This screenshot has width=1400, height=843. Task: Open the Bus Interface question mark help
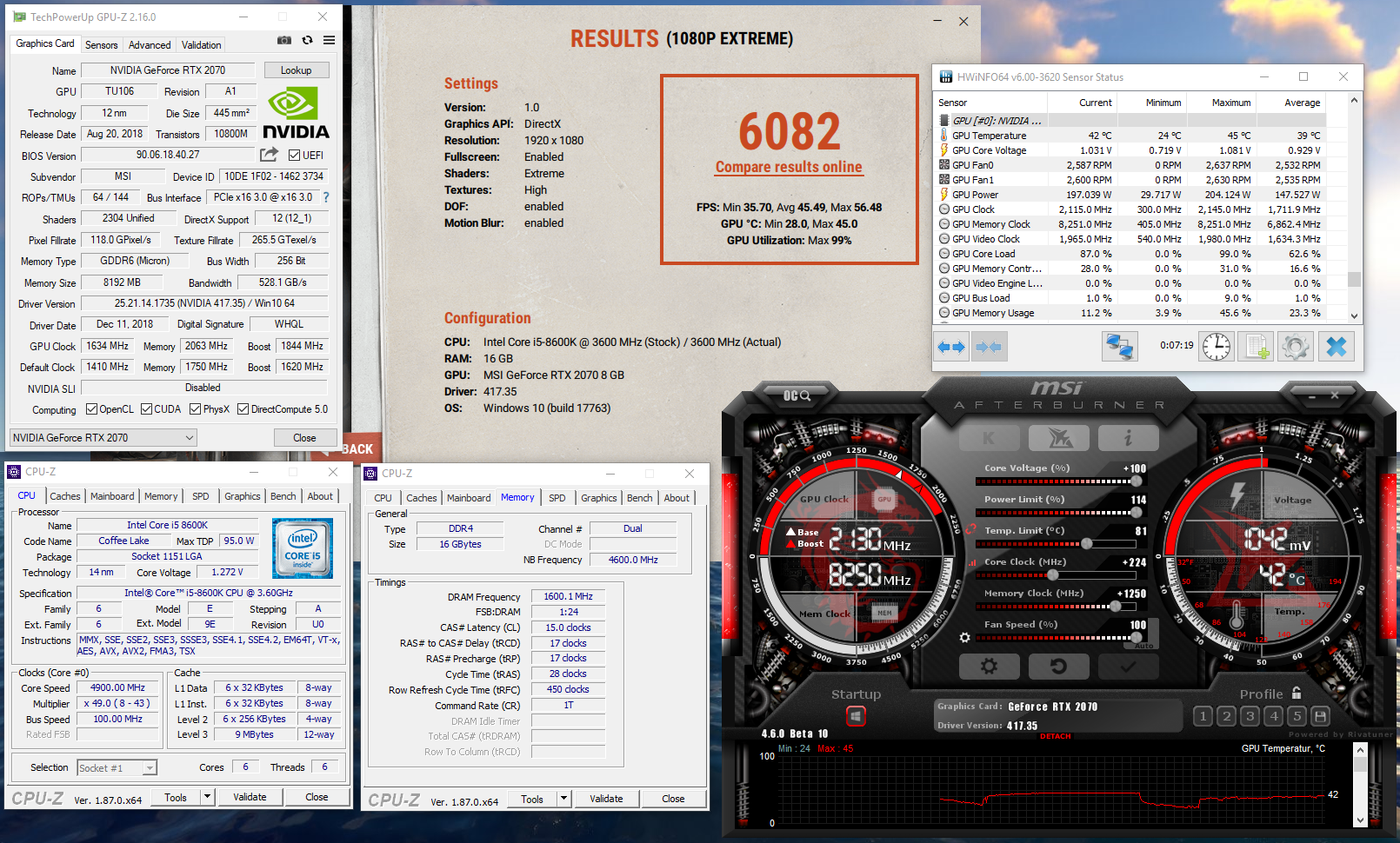pos(326,197)
